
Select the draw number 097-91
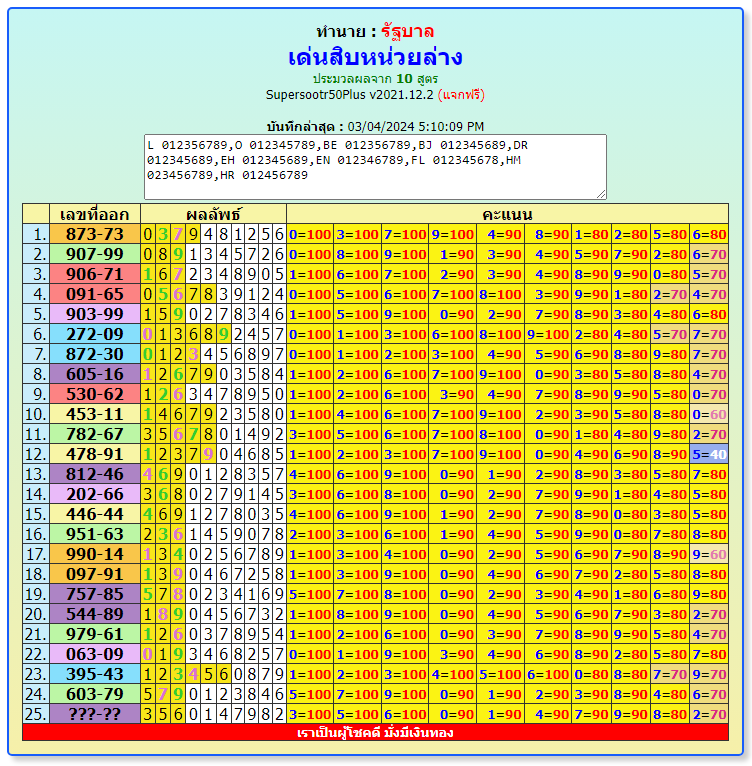[x=95, y=575]
